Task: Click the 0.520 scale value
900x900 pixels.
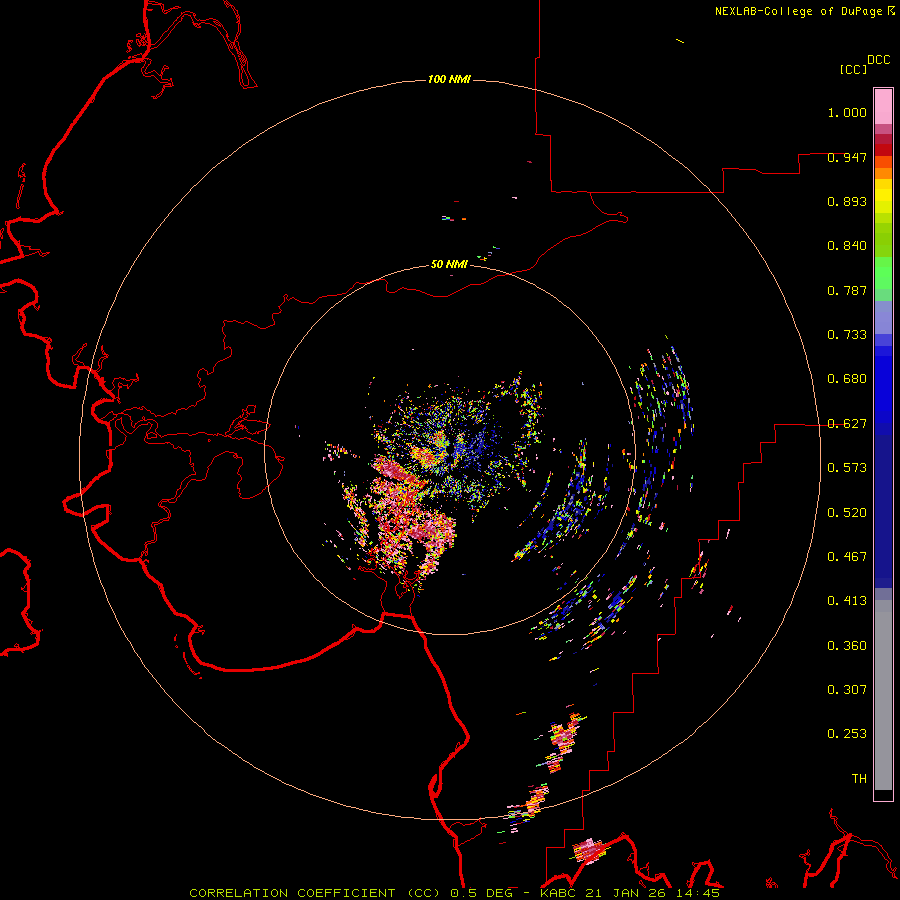Action: (847, 513)
